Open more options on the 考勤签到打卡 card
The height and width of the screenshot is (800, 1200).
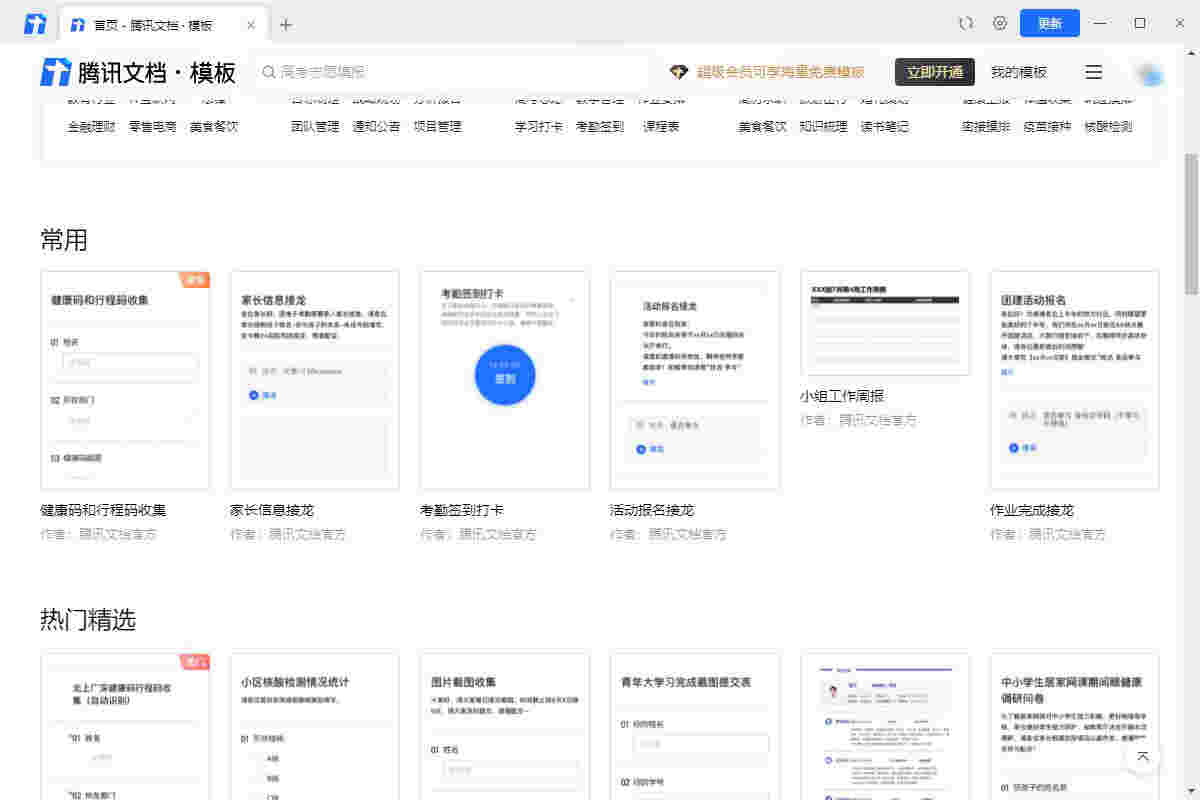571,298
